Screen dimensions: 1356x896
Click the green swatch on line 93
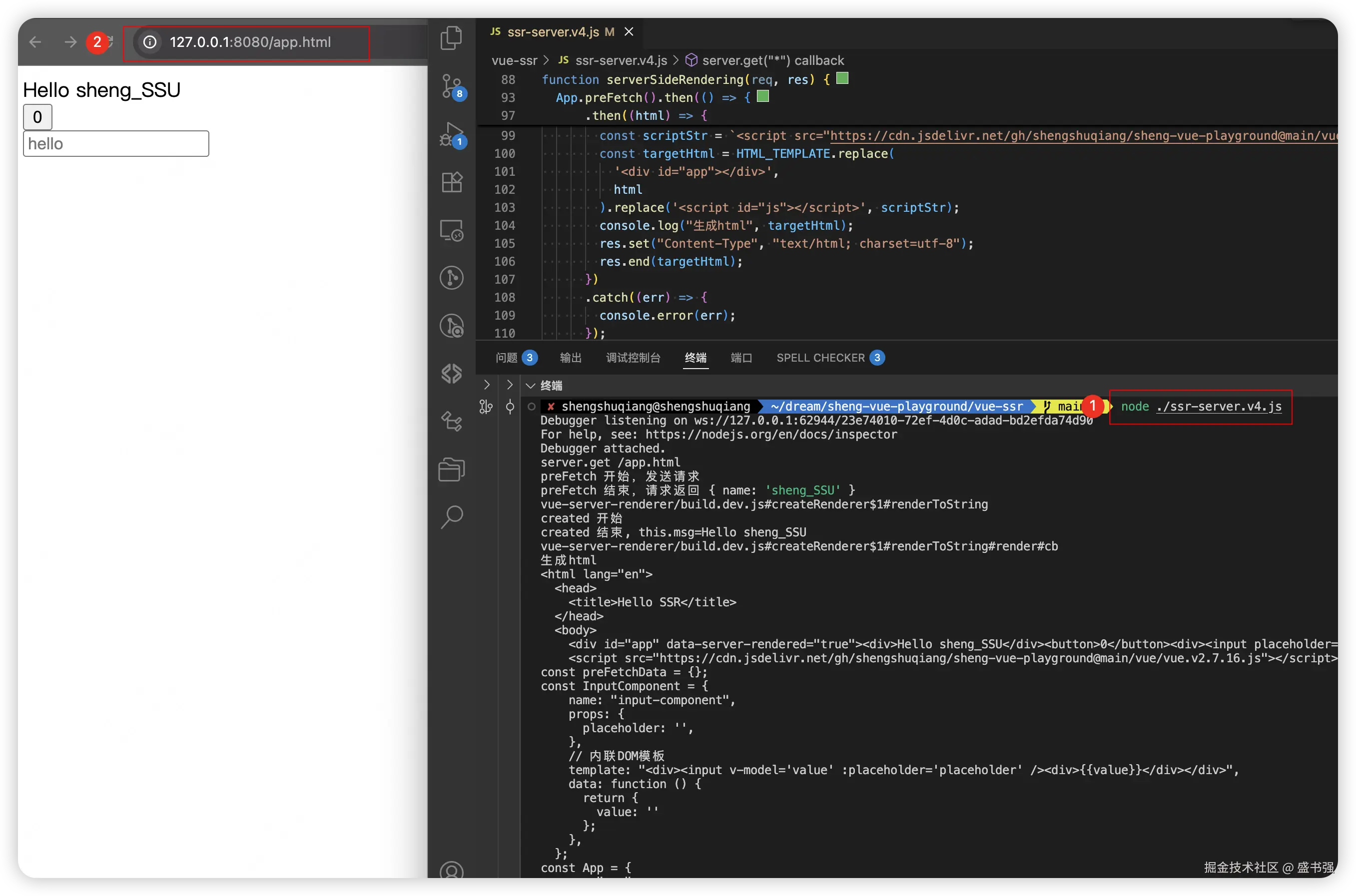[762, 96]
